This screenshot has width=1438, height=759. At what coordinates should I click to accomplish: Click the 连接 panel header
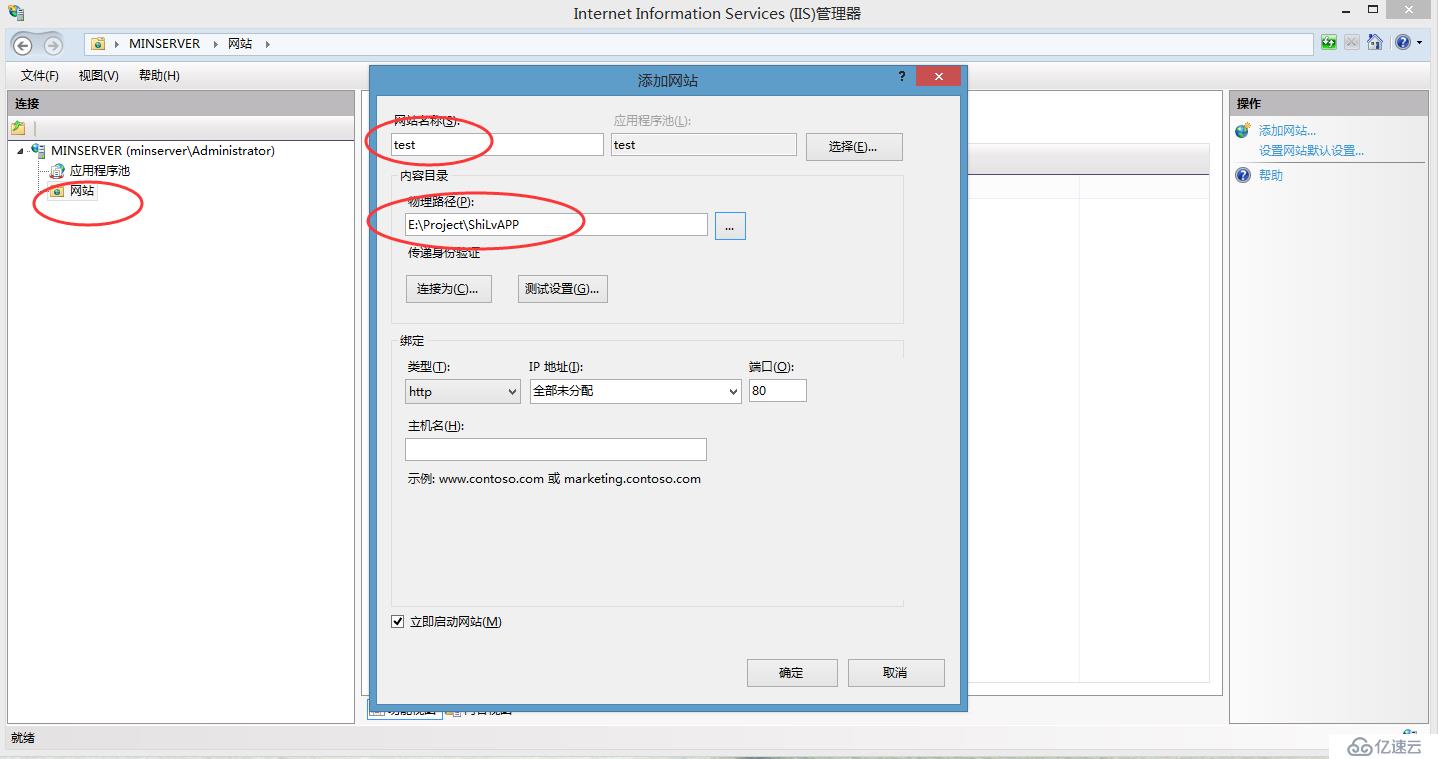point(181,103)
